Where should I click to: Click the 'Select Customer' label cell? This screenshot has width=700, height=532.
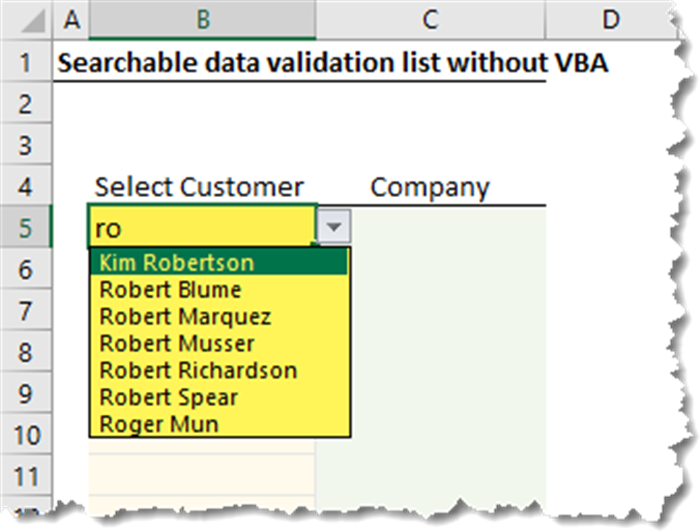(200, 187)
